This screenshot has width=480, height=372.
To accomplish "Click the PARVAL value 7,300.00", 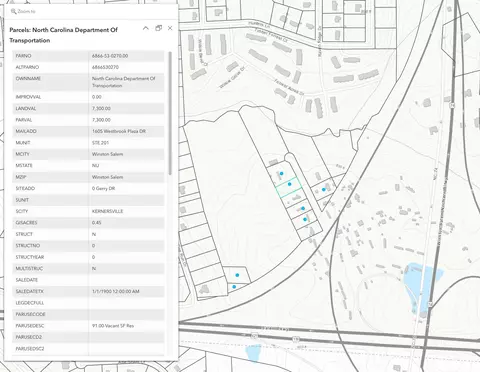I will pyautogui.click(x=101, y=120).
